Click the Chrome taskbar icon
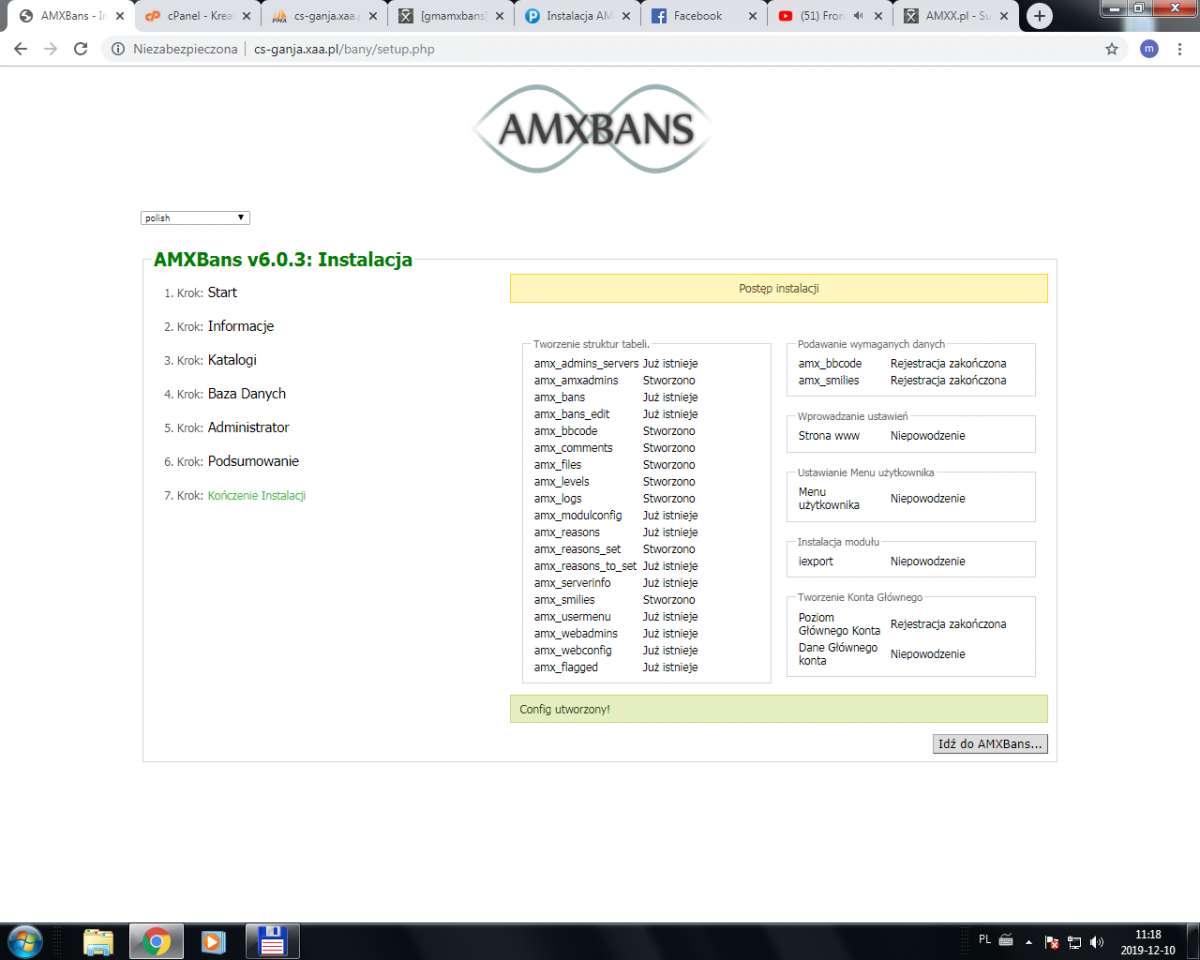 pyautogui.click(x=155, y=942)
